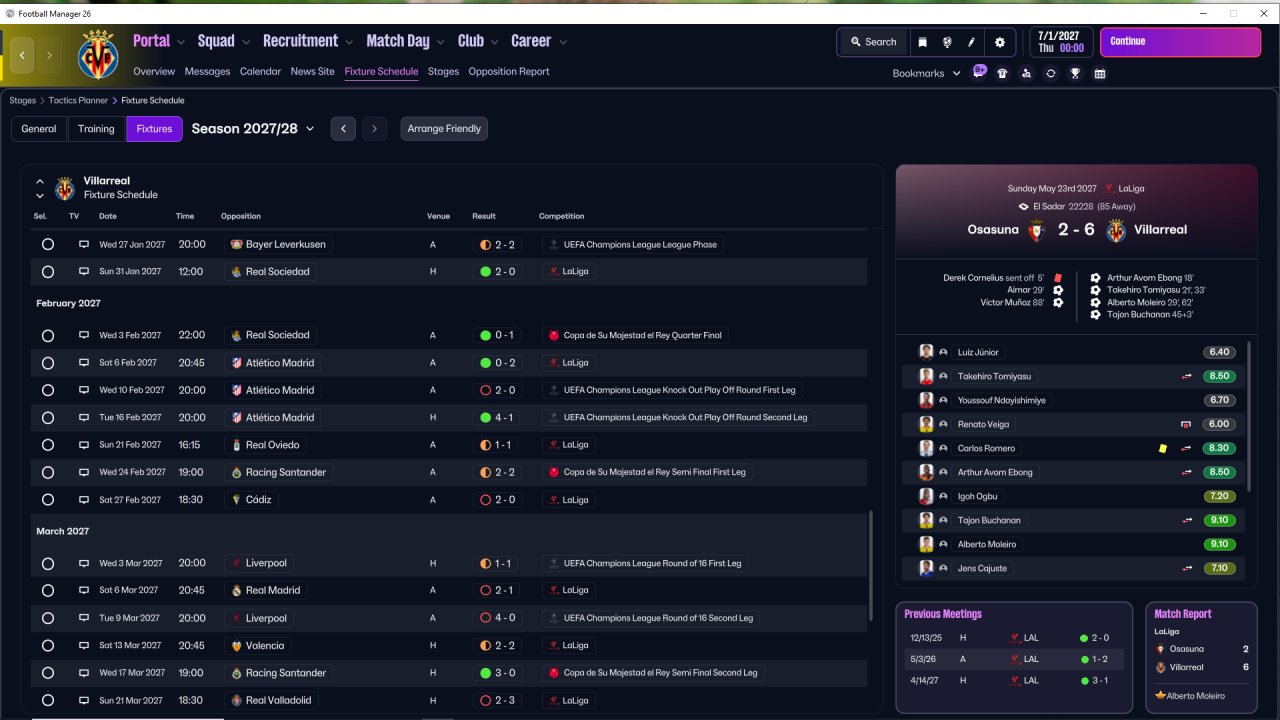Select the Real Oviedo fixture radio button
Image resolution: width=1280 pixels, height=720 pixels.
[47, 445]
